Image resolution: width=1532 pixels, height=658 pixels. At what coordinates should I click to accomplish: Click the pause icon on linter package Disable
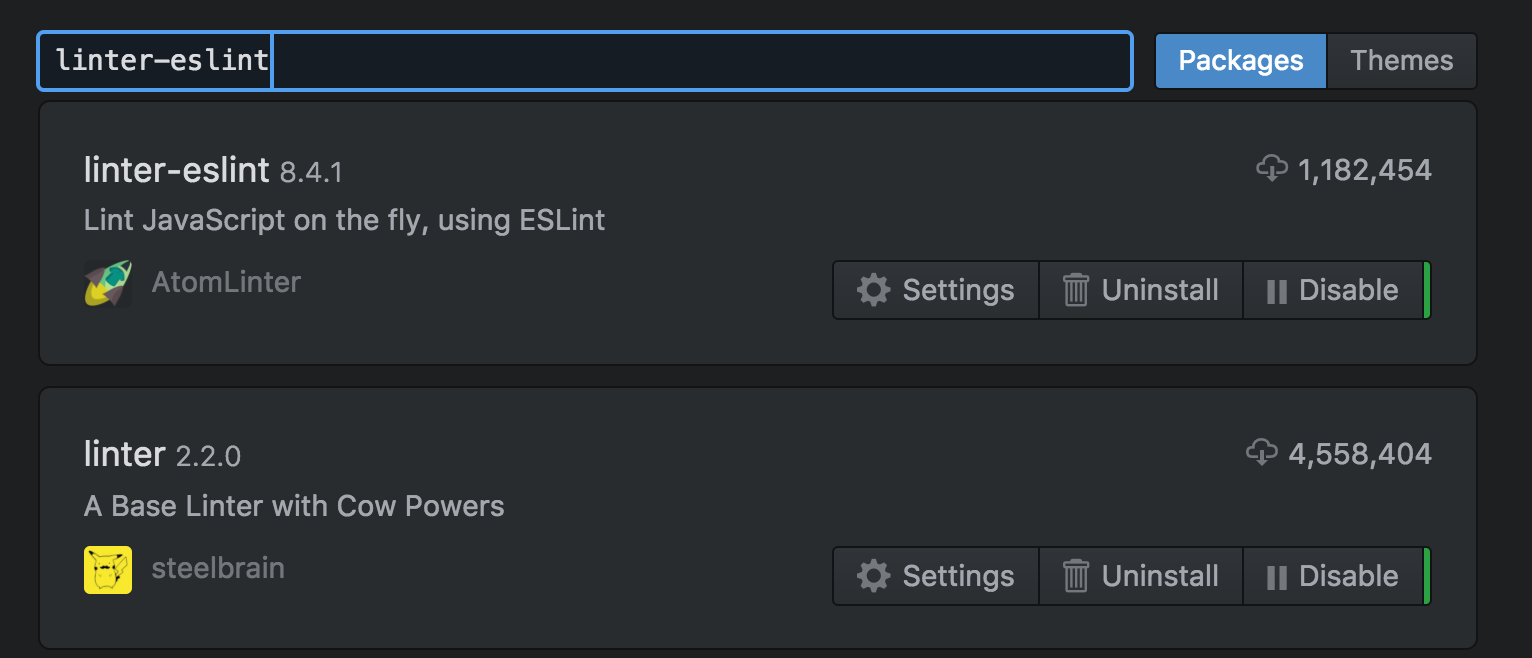[x=1276, y=577]
